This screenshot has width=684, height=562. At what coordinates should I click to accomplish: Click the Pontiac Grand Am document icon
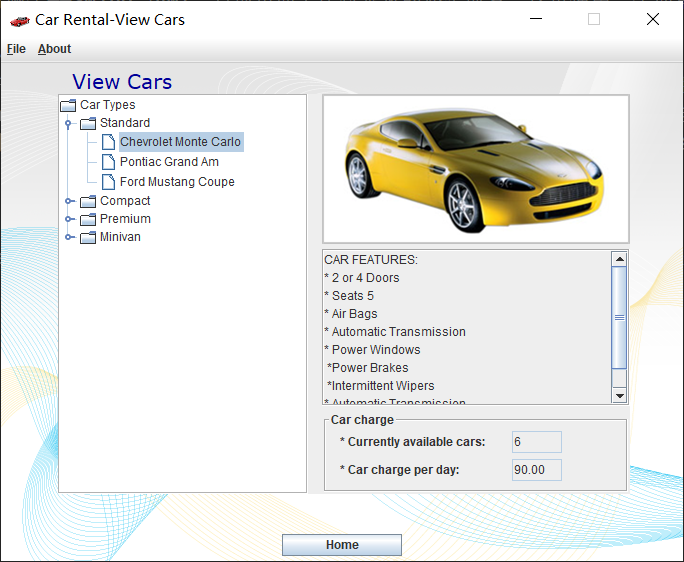(108, 162)
